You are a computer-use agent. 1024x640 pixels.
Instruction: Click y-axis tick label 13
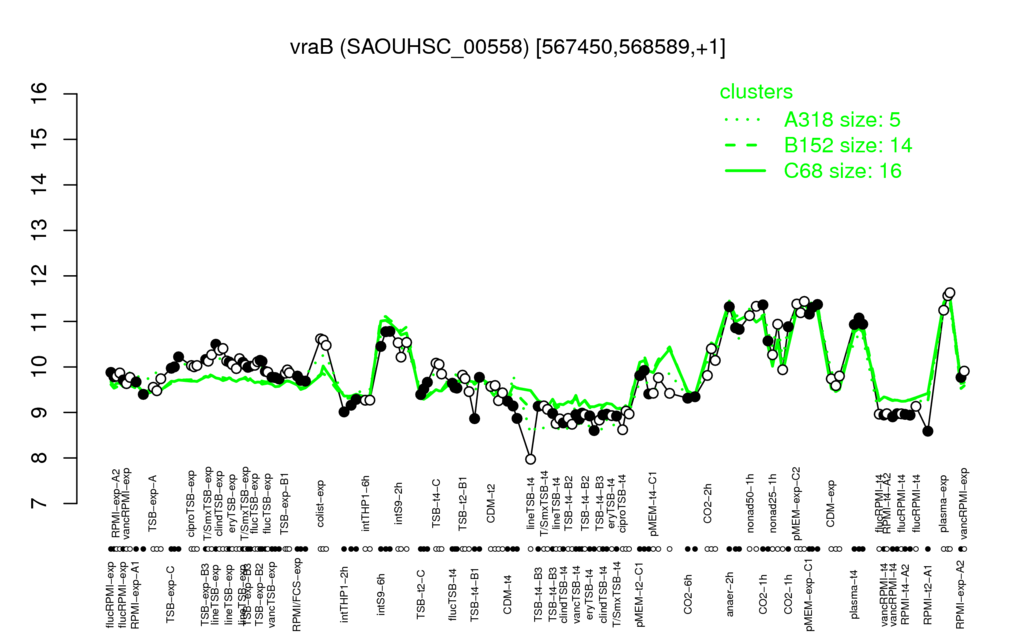coord(40,231)
